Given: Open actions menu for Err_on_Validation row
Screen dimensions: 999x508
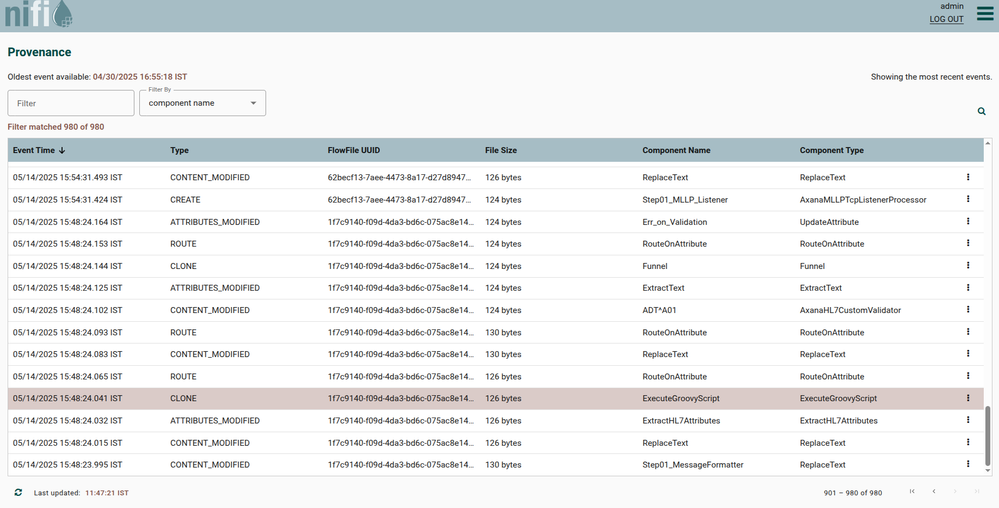Looking at the screenshot, I should coord(968,222).
